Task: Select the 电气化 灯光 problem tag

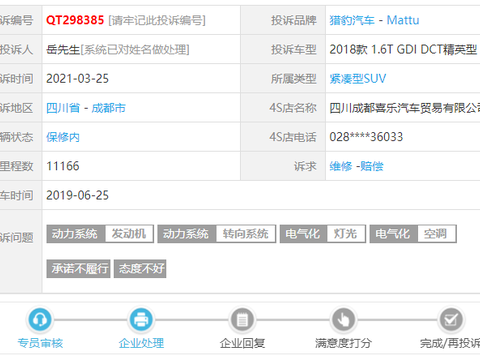Action: pyautogui.click(x=323, y=234)
